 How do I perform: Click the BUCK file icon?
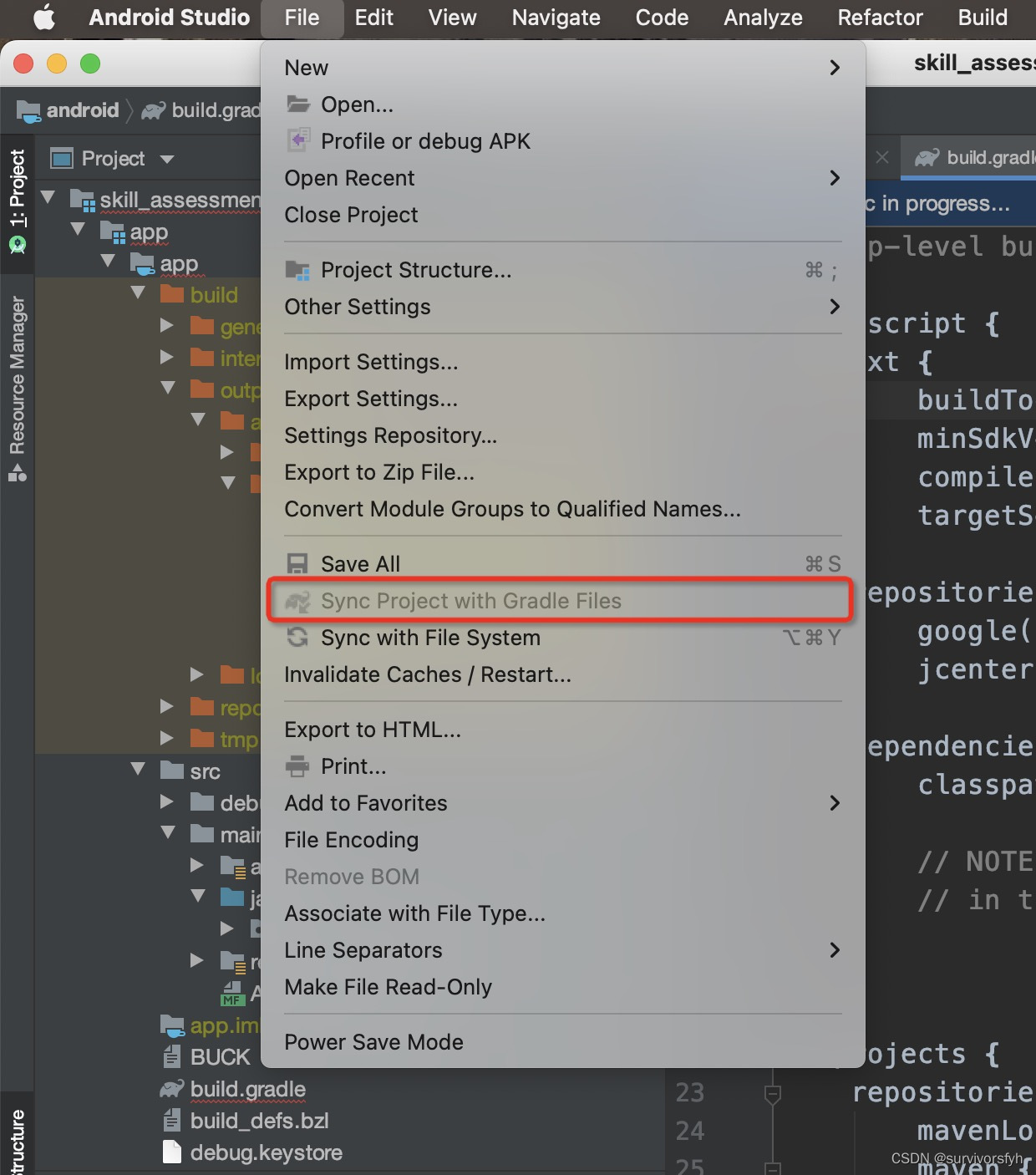point(172,1057)
